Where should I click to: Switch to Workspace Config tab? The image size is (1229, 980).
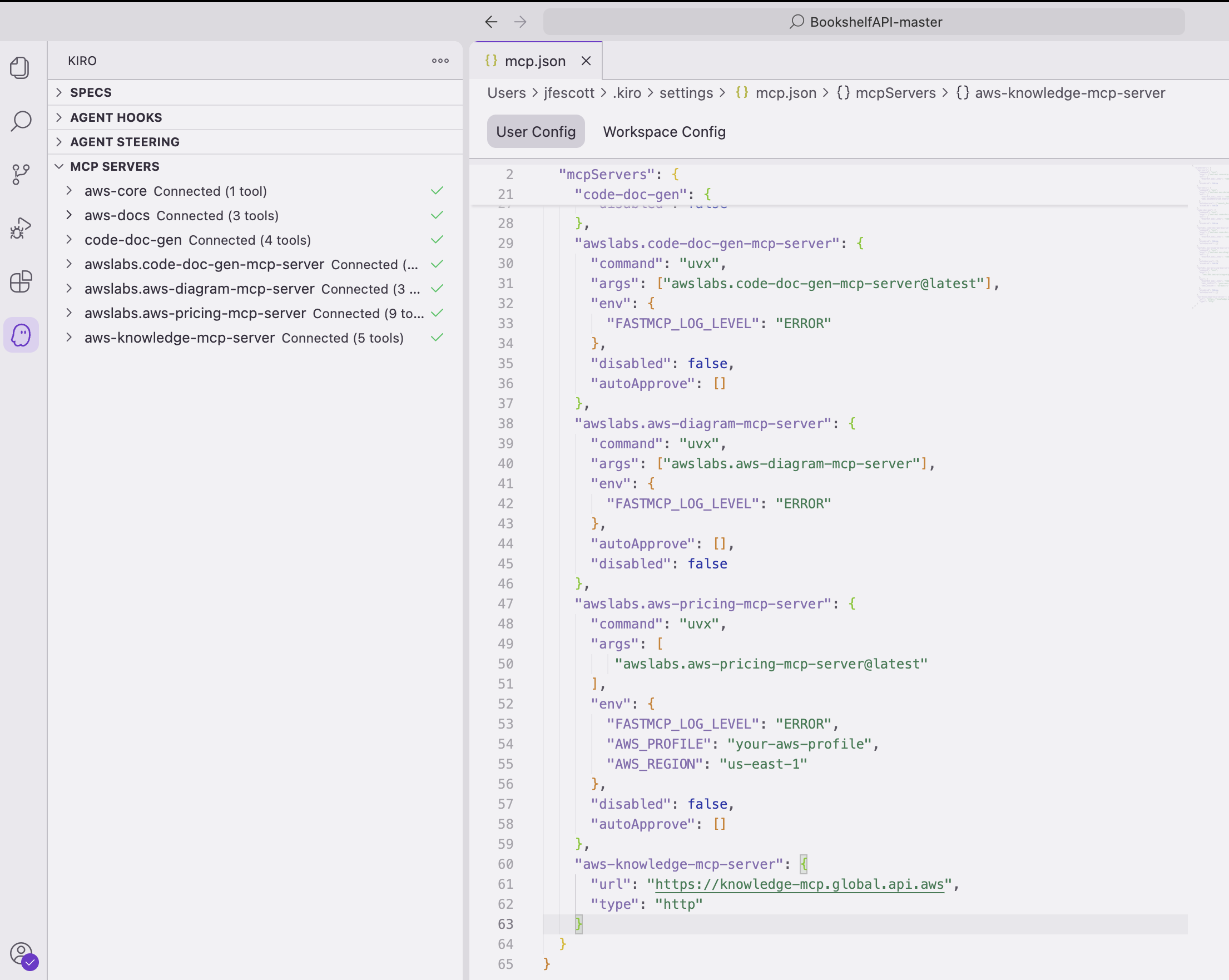tap(663, 132)
